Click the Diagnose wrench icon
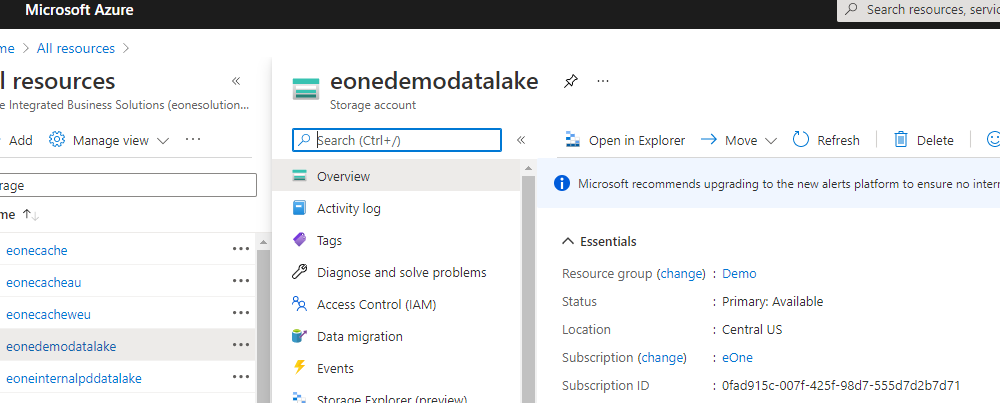 point(299,272)
